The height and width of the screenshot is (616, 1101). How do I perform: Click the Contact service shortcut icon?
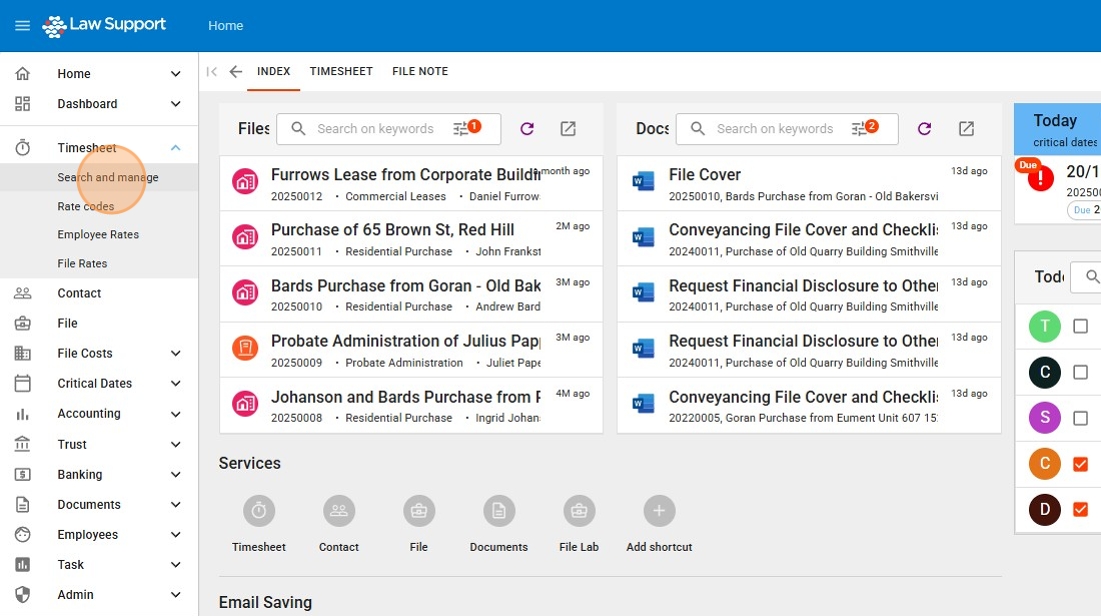coord(339,511)
